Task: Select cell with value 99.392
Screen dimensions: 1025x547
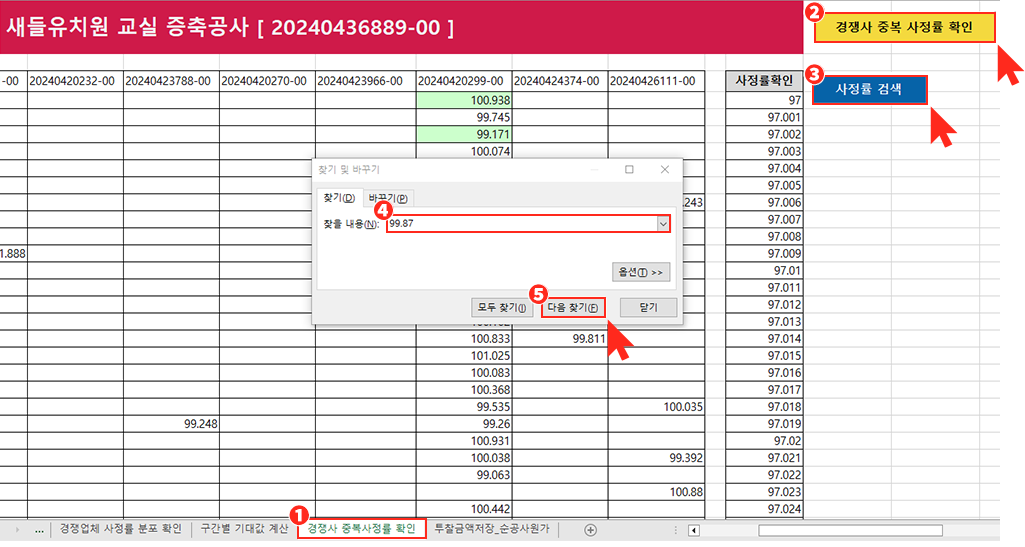Action: click(656, 457)
